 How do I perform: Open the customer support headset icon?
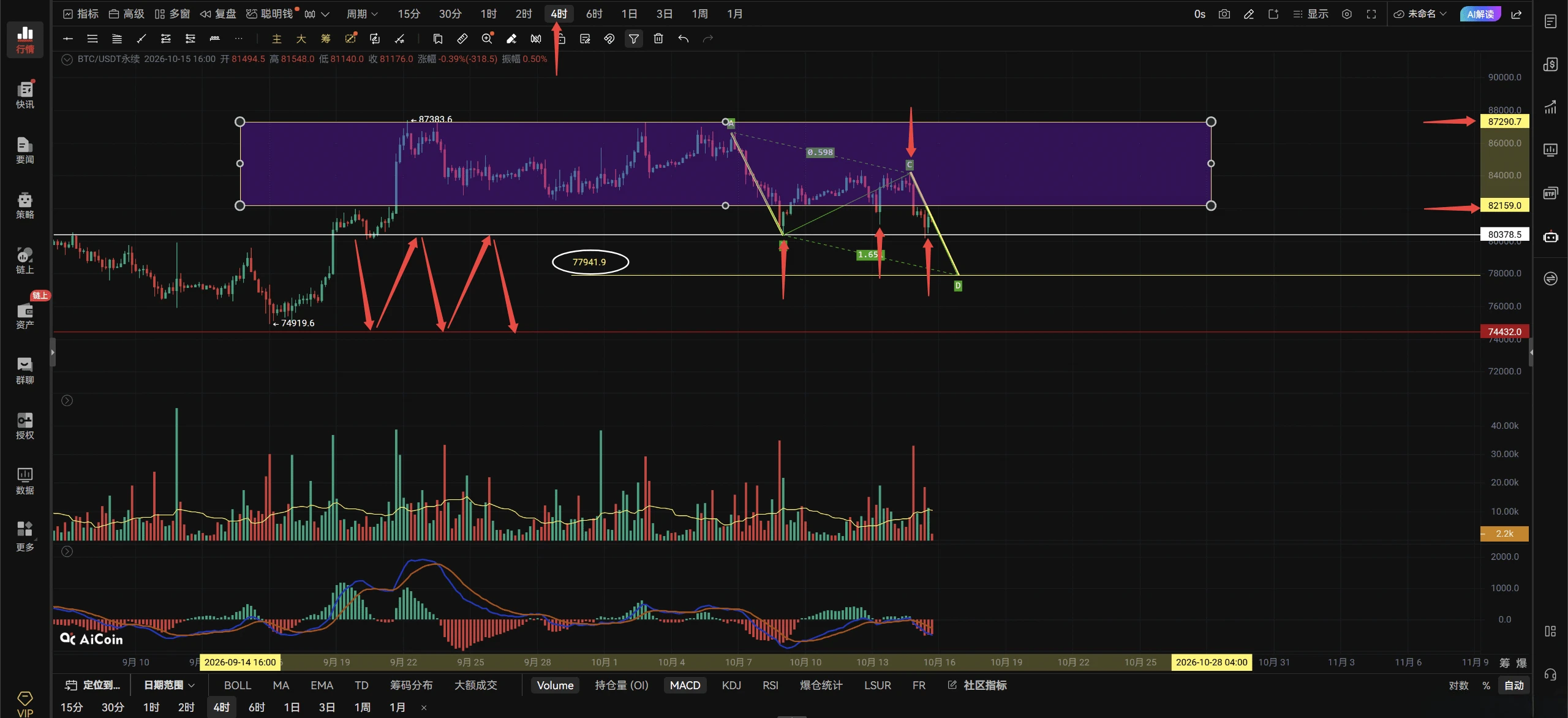pyautogui.click(x=1550, y=675)
